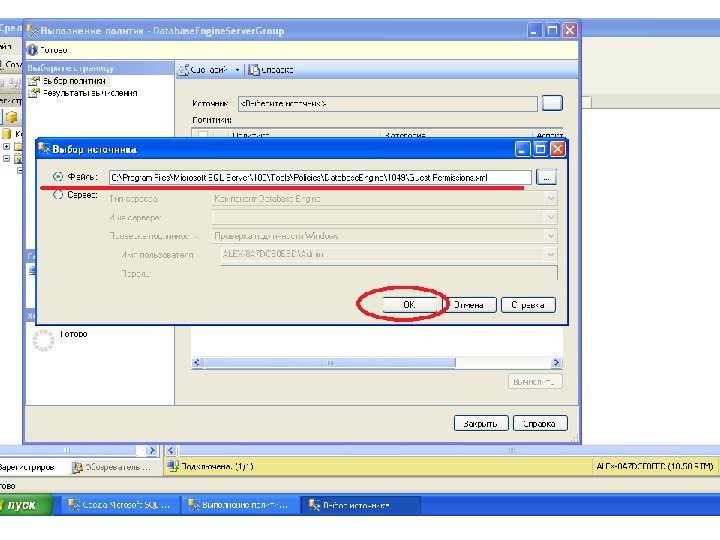Click right arrow of Management Studio left scrollbar

[152, 450]
